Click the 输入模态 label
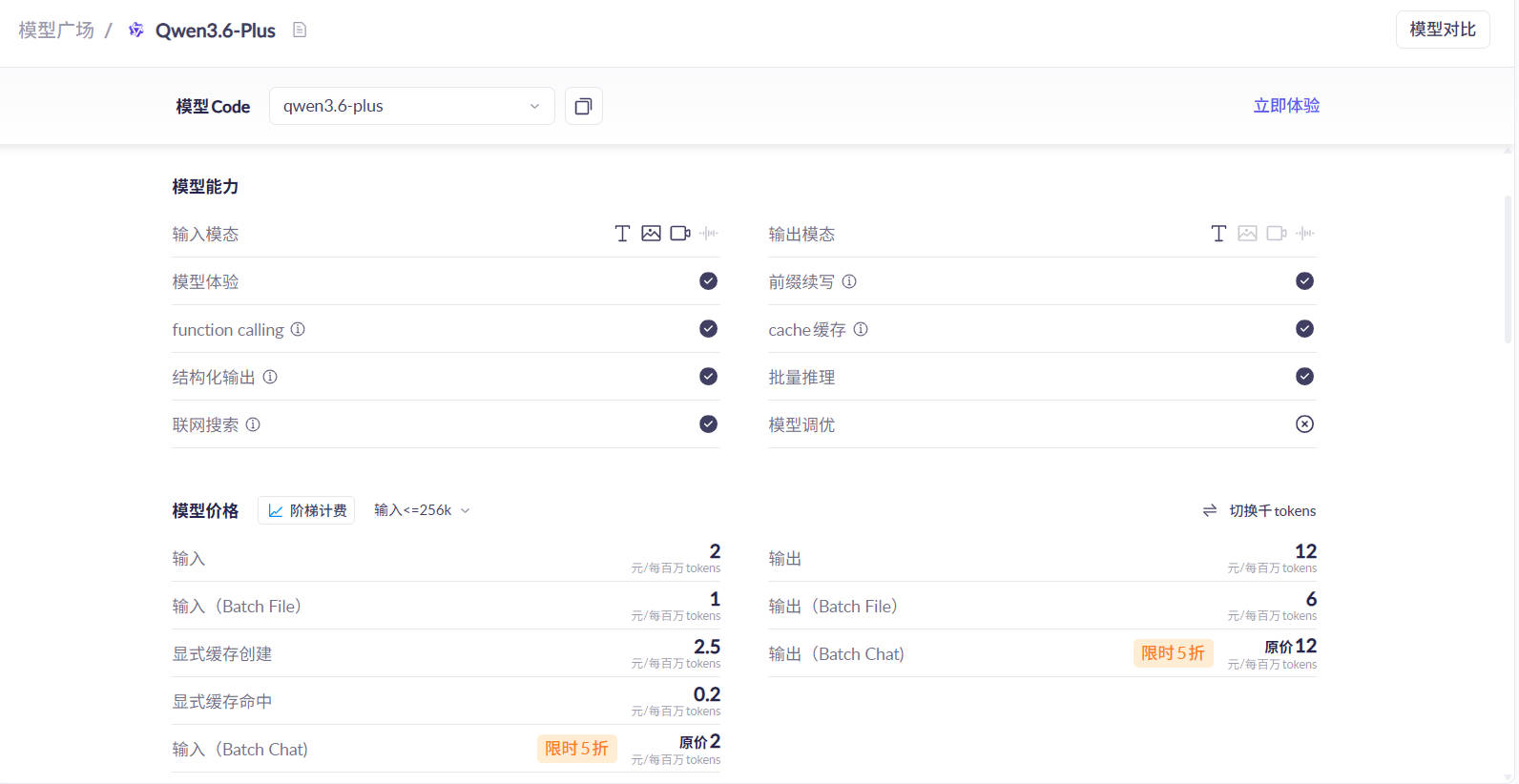This screenshot has width=1519, height=784. (205, 234)
